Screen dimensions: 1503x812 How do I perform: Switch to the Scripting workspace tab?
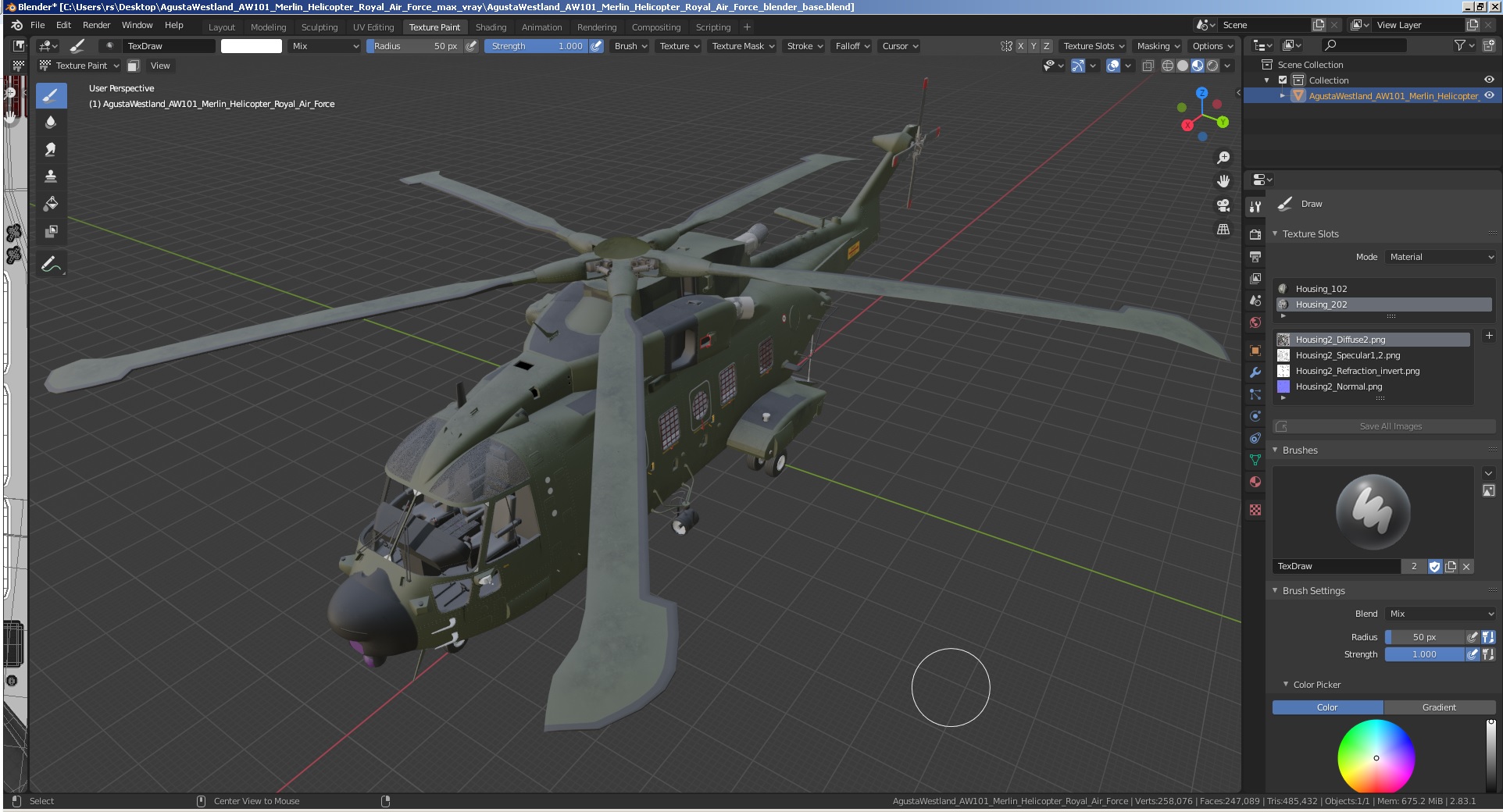coord(713,27)
